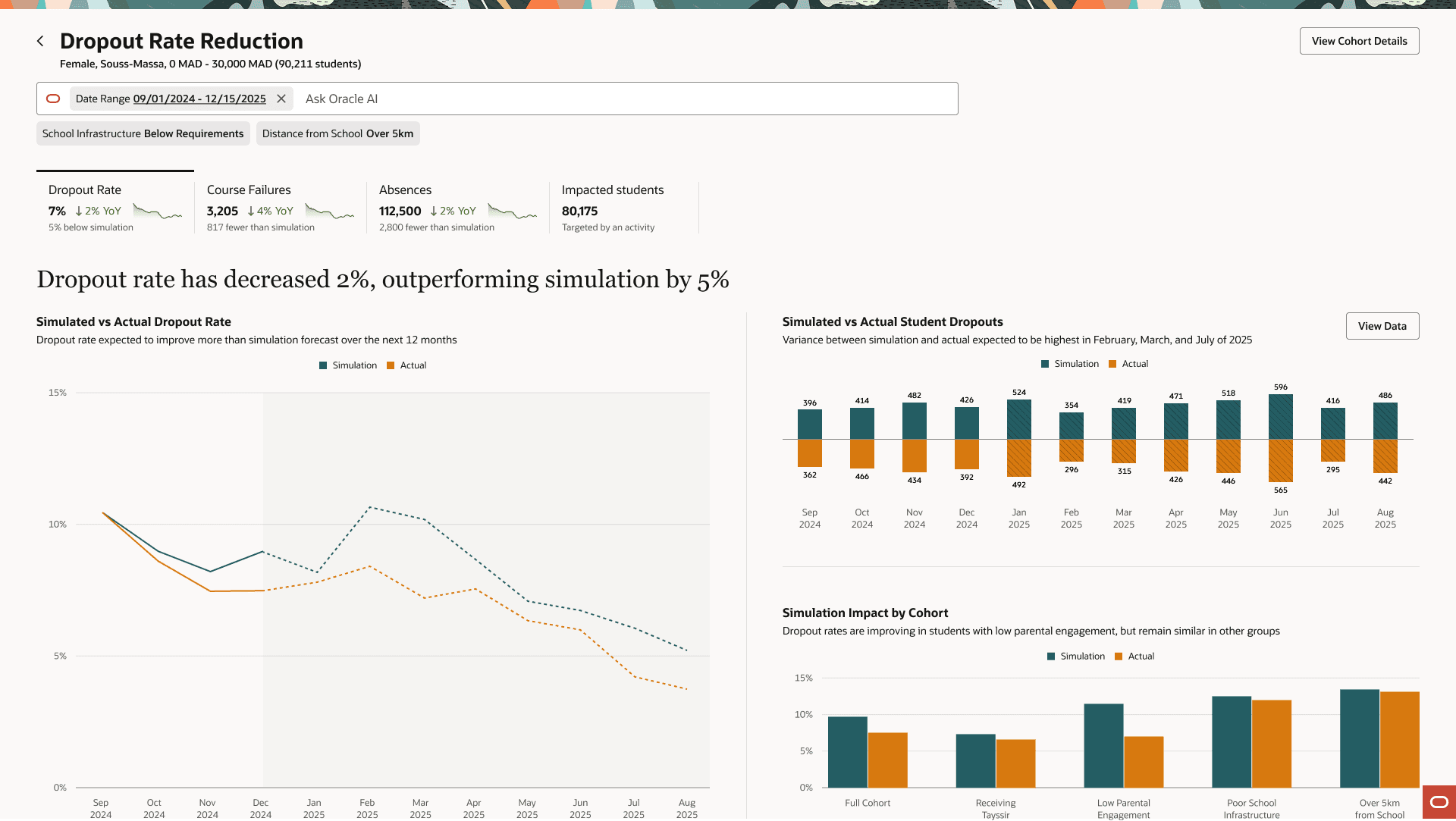Open the Distance from School Over 5km filter chip
Image resolution: width=1456 pixels, height=821 pixels.
pyautogui.click(x=337, y=133)
